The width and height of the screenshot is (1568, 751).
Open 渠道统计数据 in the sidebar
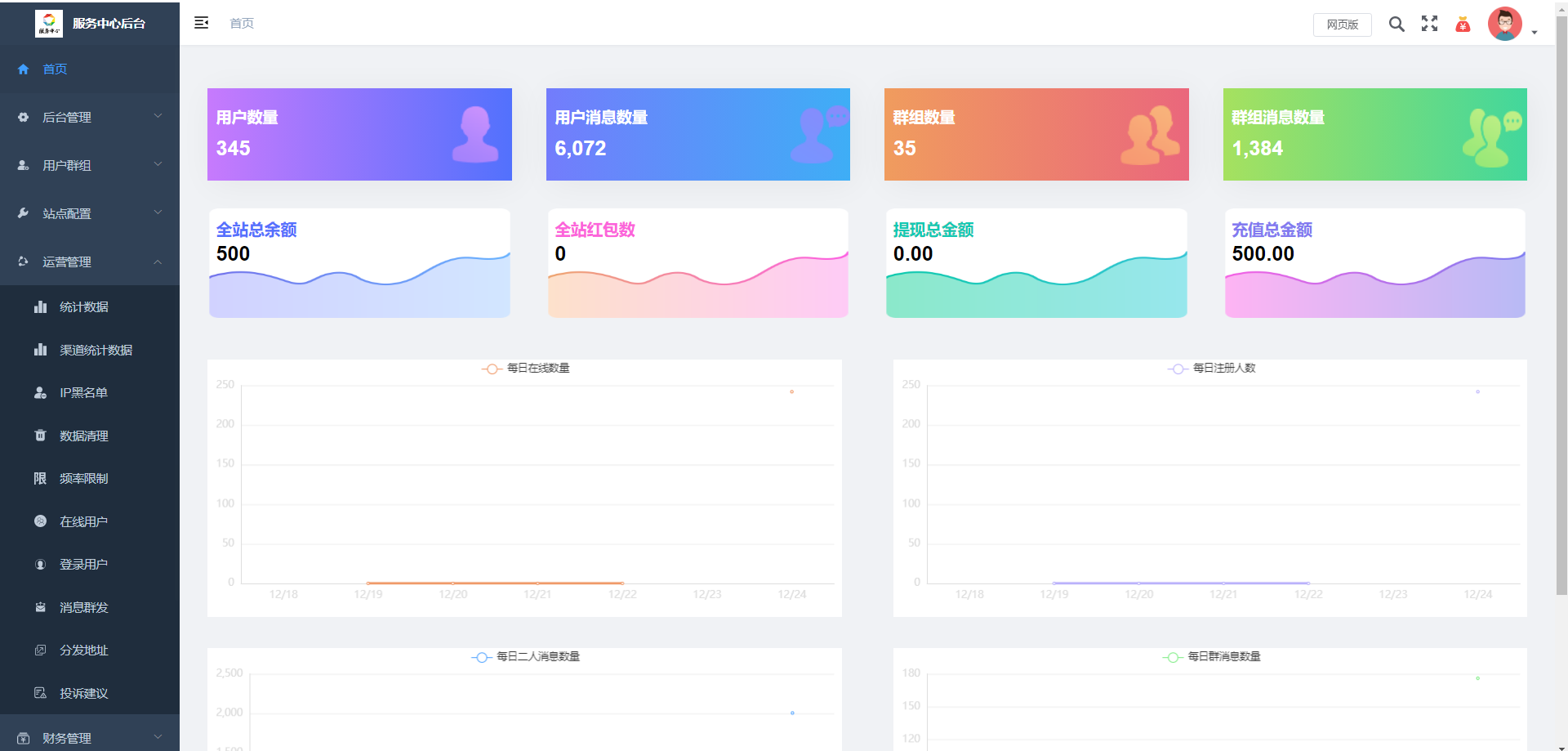coord(96,350)
